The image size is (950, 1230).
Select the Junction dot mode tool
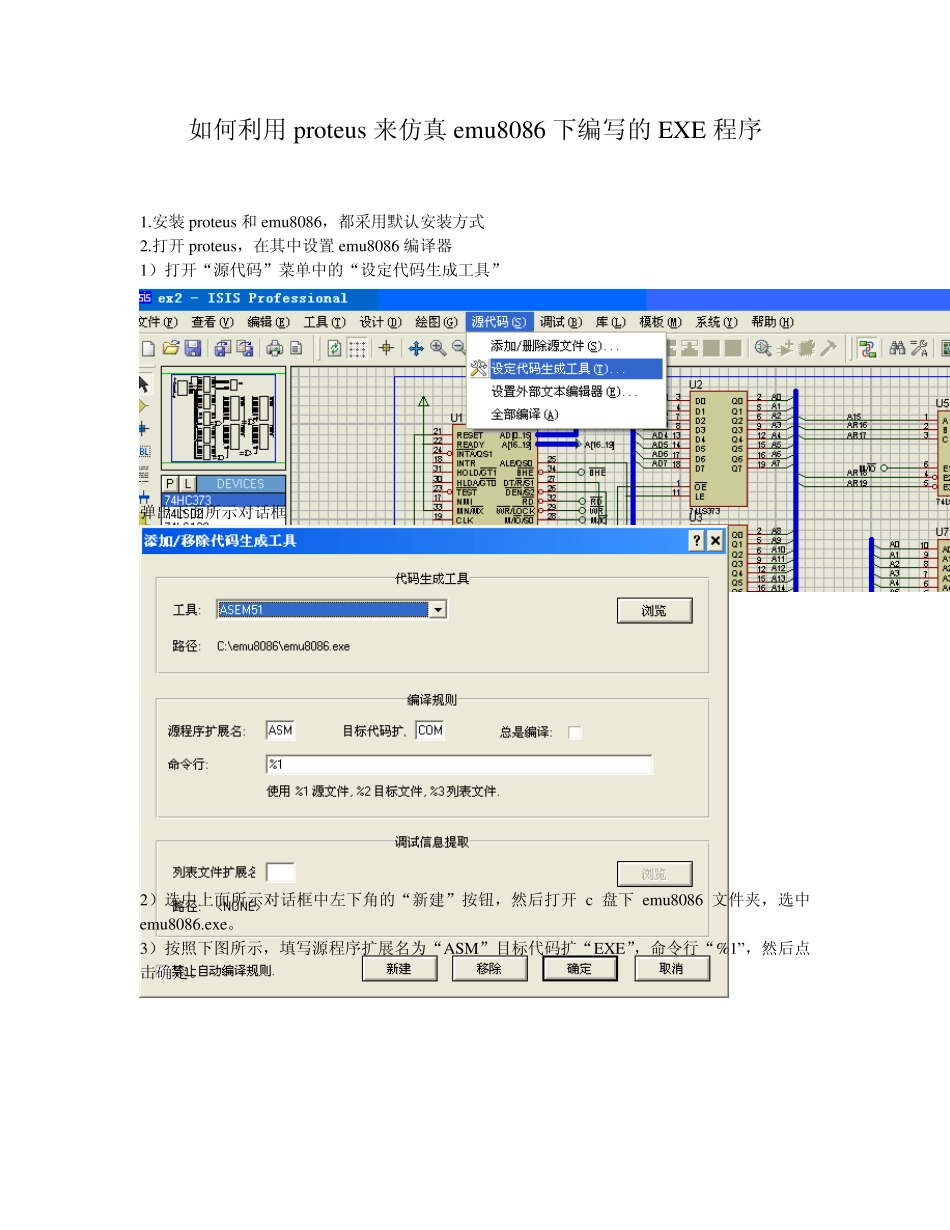click(144, 428)
